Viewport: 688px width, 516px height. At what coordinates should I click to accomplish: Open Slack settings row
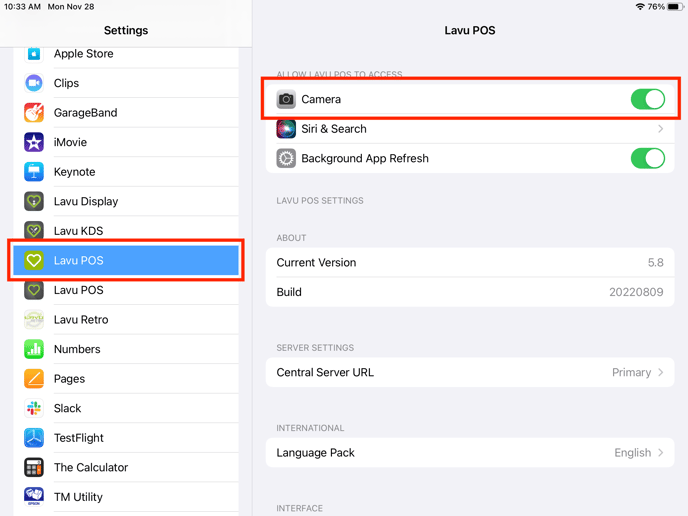[126, 408]
